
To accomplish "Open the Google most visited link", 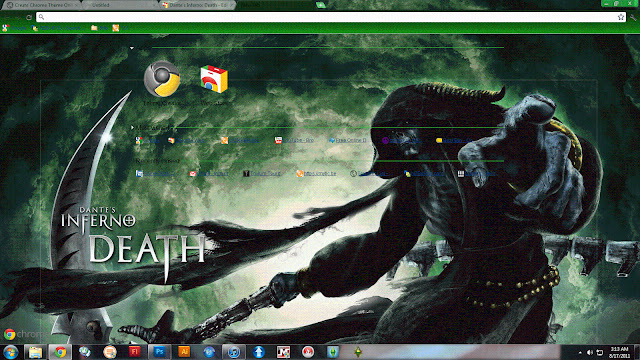I will (x=148, y=140).
